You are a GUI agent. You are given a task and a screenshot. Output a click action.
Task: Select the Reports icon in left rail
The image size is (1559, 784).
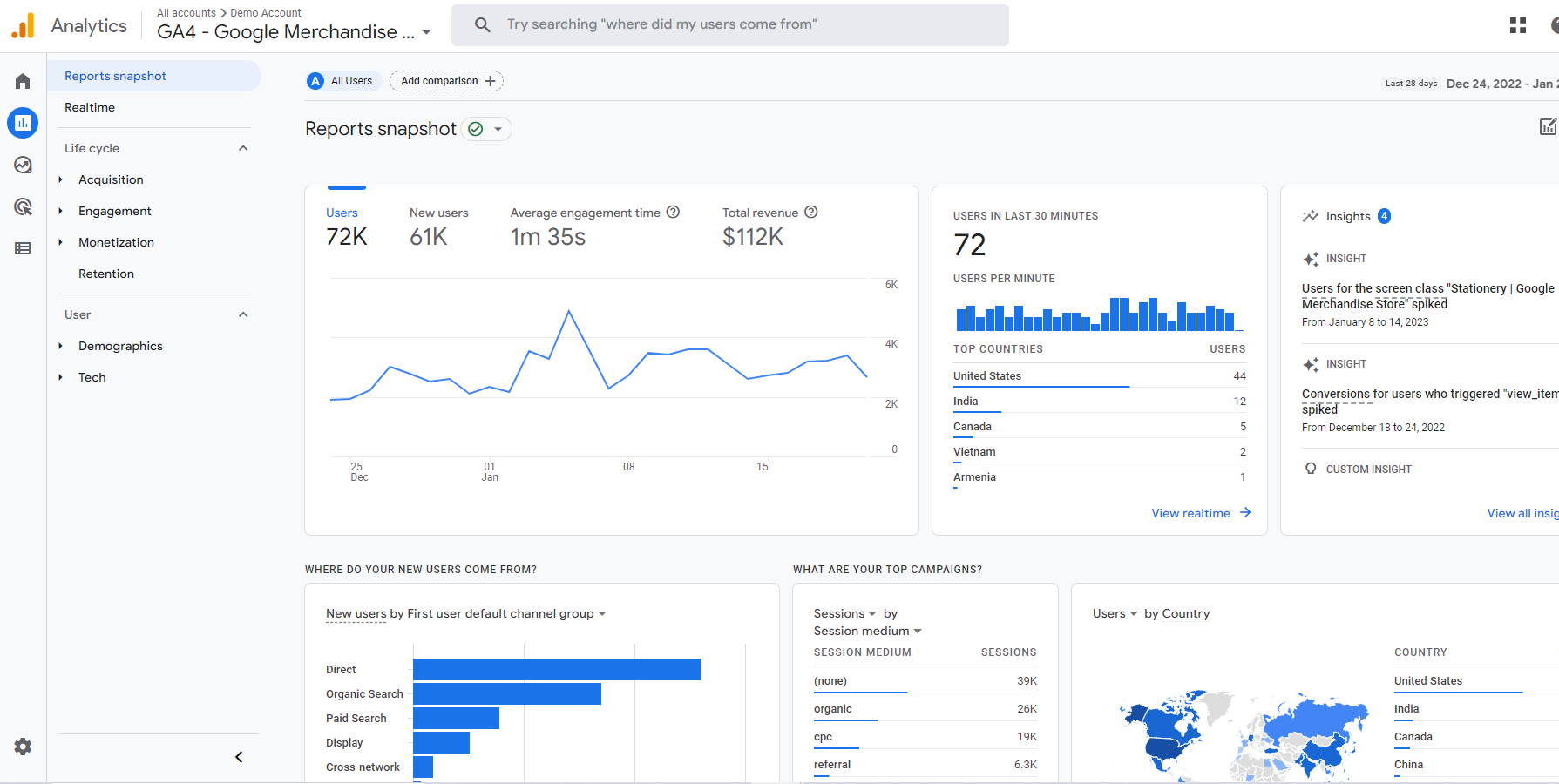tap(23, 123)
